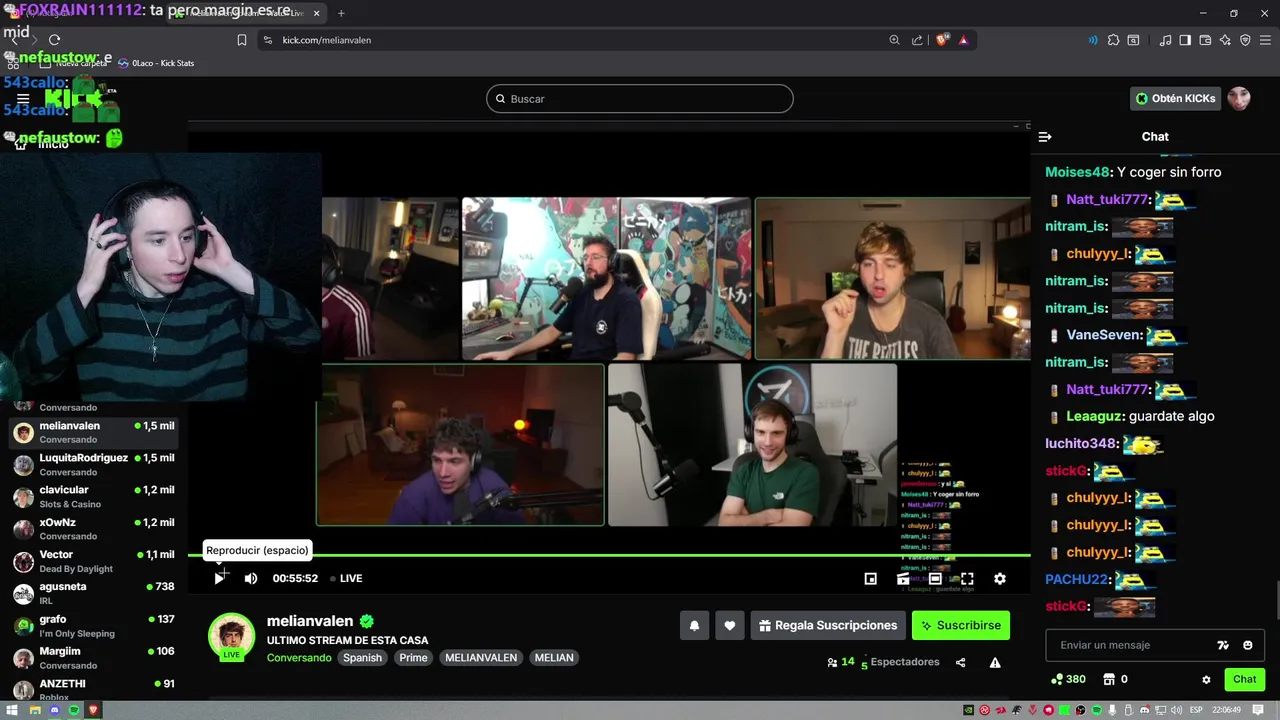Toggle the browser sidebar panel
1280x720 pixels.
click(1185, 40)
